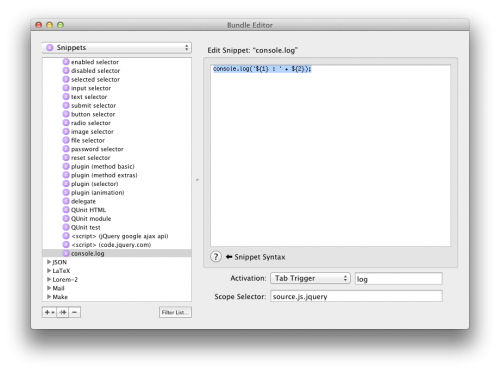The image size is (500, 372).
Task: Click the snippet icon beside delegate
Action: point(66,201)
